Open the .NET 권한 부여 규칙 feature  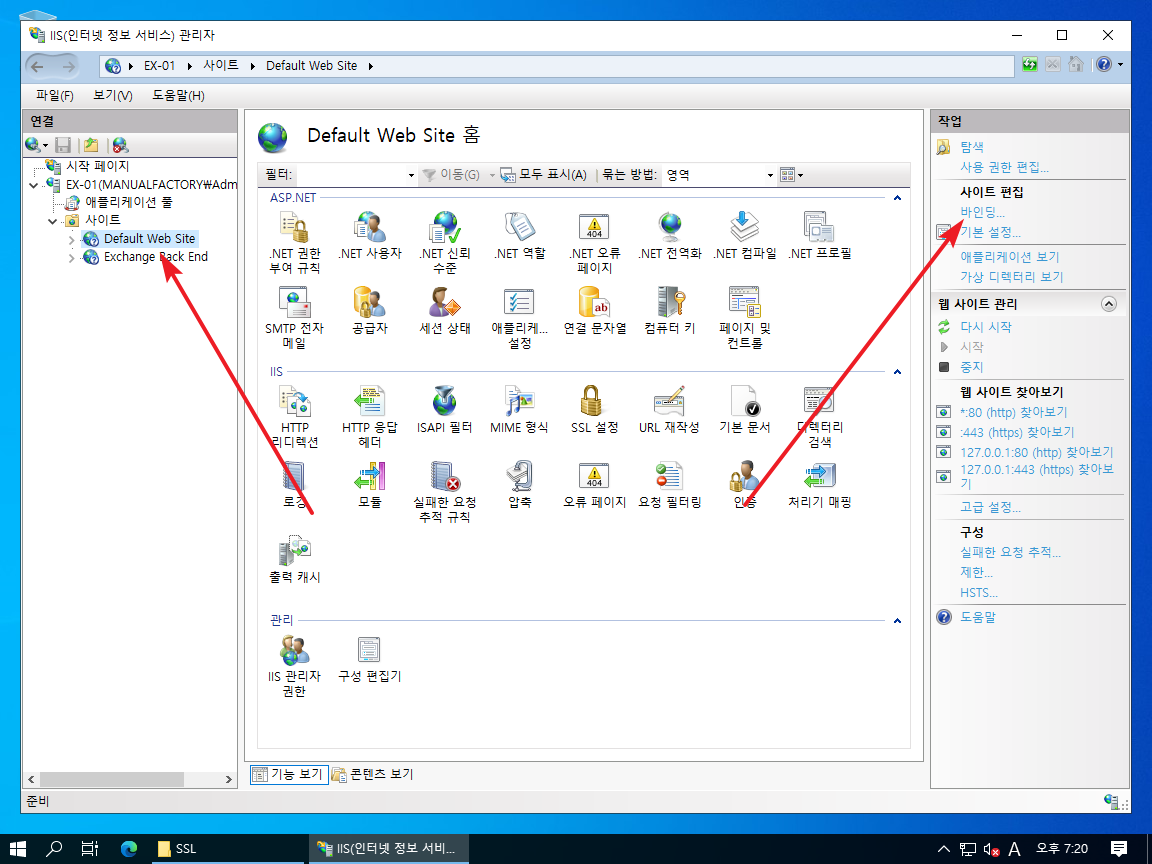pos(295,242)
